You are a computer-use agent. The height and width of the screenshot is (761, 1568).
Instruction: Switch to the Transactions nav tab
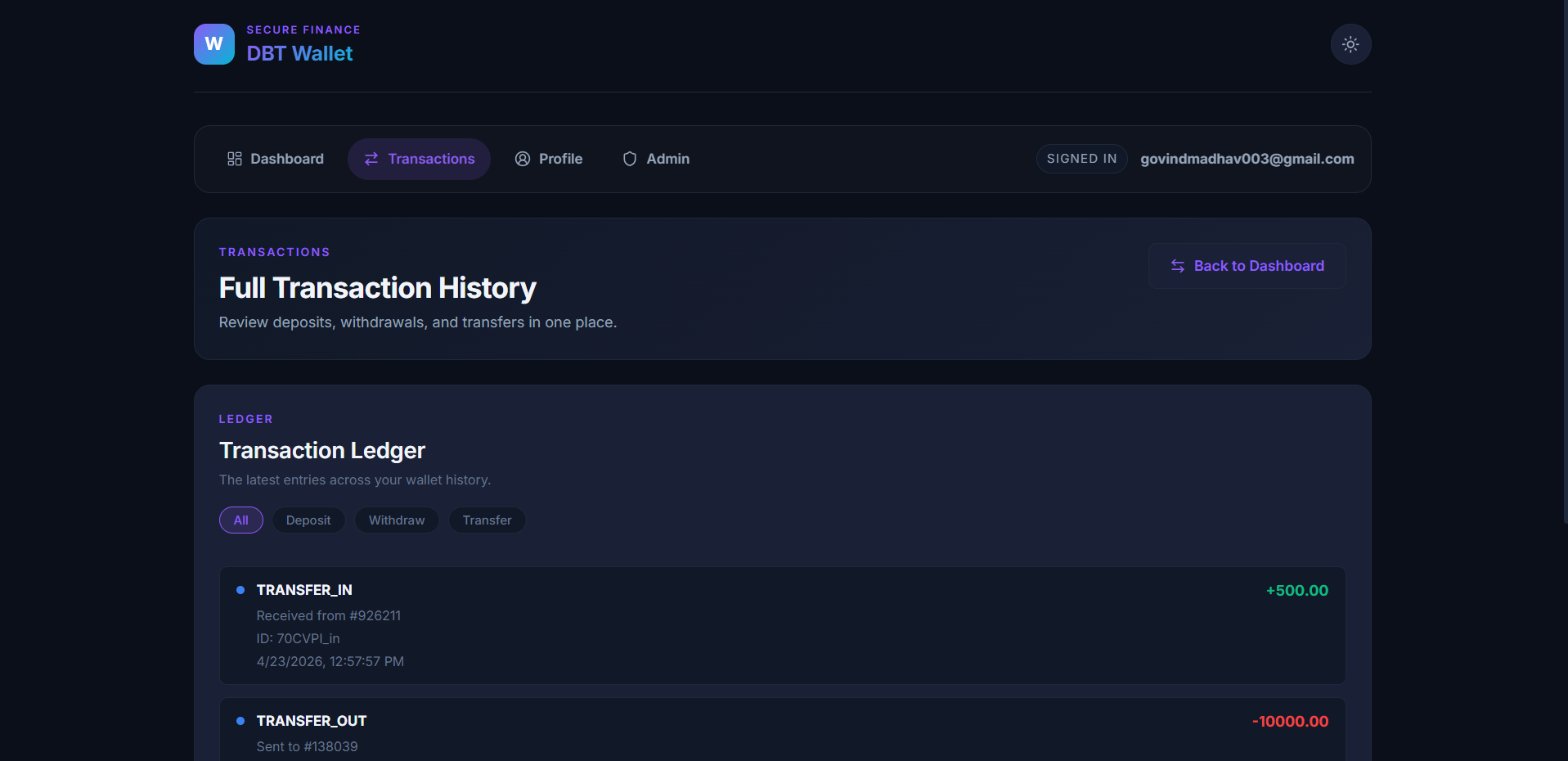419,159
